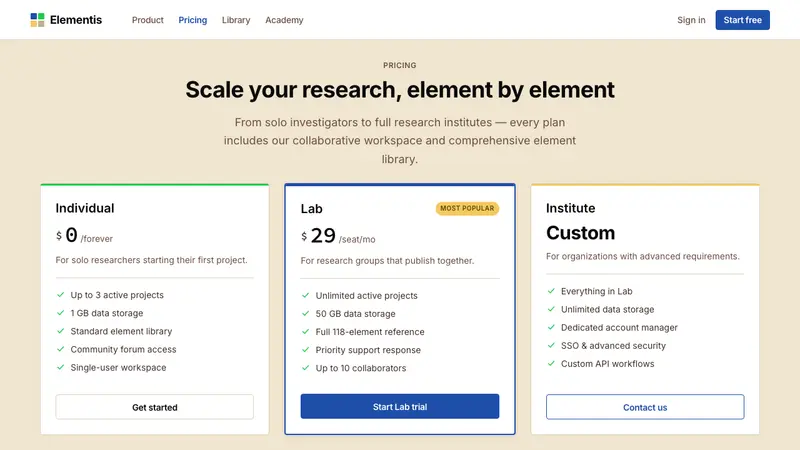Click the Elementis brand name

pos(76,20)
